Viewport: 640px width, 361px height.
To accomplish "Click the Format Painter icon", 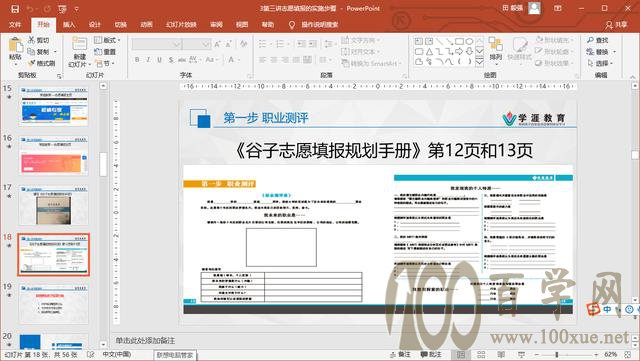I will (x=31, y=63).
